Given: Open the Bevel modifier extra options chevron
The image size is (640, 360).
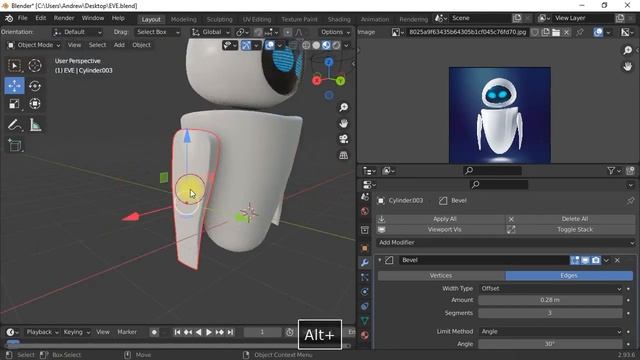Looking at the screenshot, I should pyautogui.click(x=606, y=260).
